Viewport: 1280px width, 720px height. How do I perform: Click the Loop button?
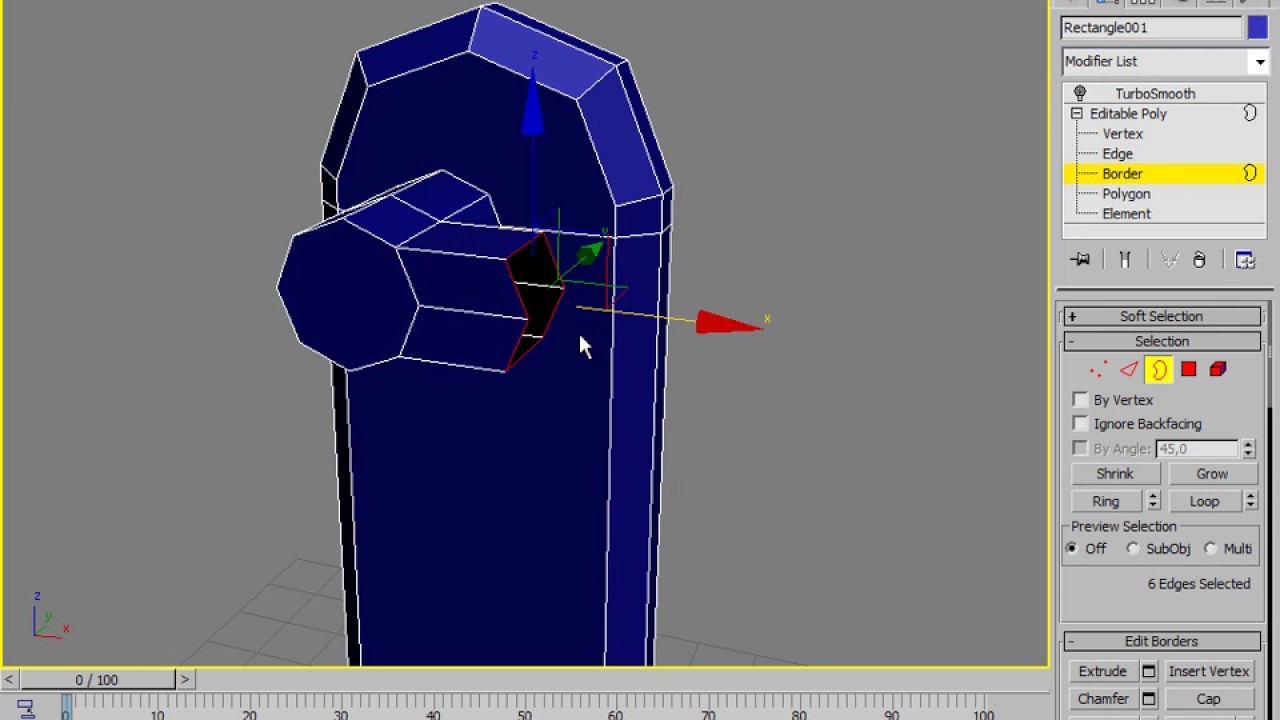point(1204,501)
